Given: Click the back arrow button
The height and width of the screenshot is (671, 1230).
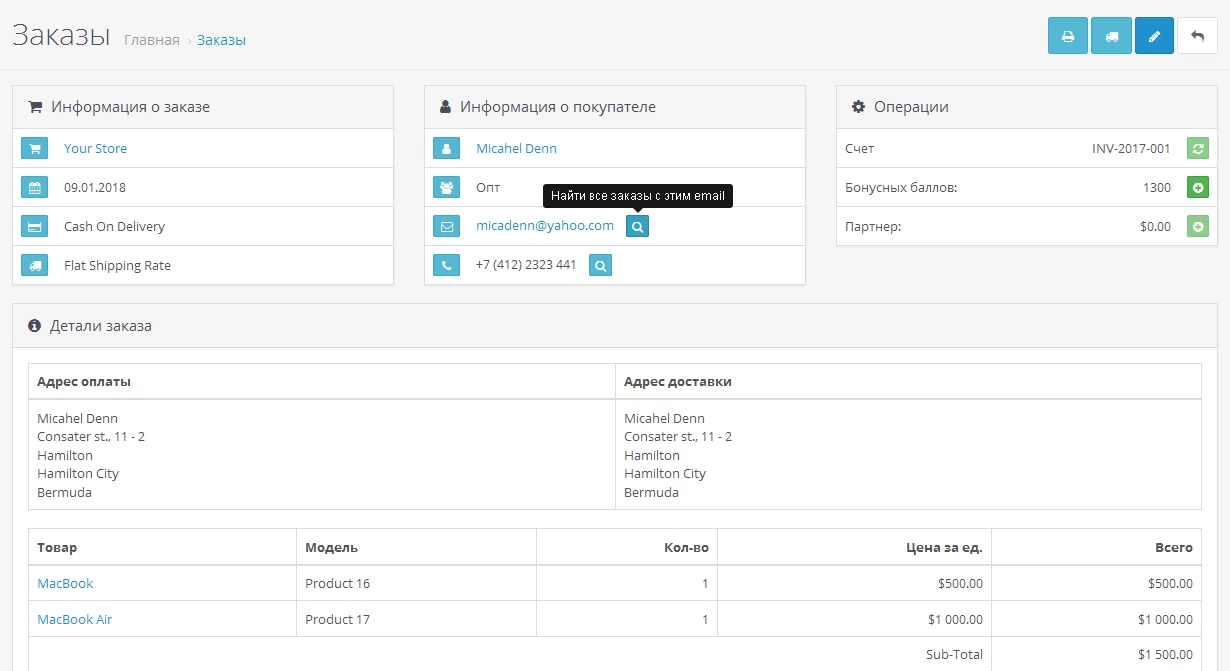Looking at the screenshot, I should (1197, 36).
